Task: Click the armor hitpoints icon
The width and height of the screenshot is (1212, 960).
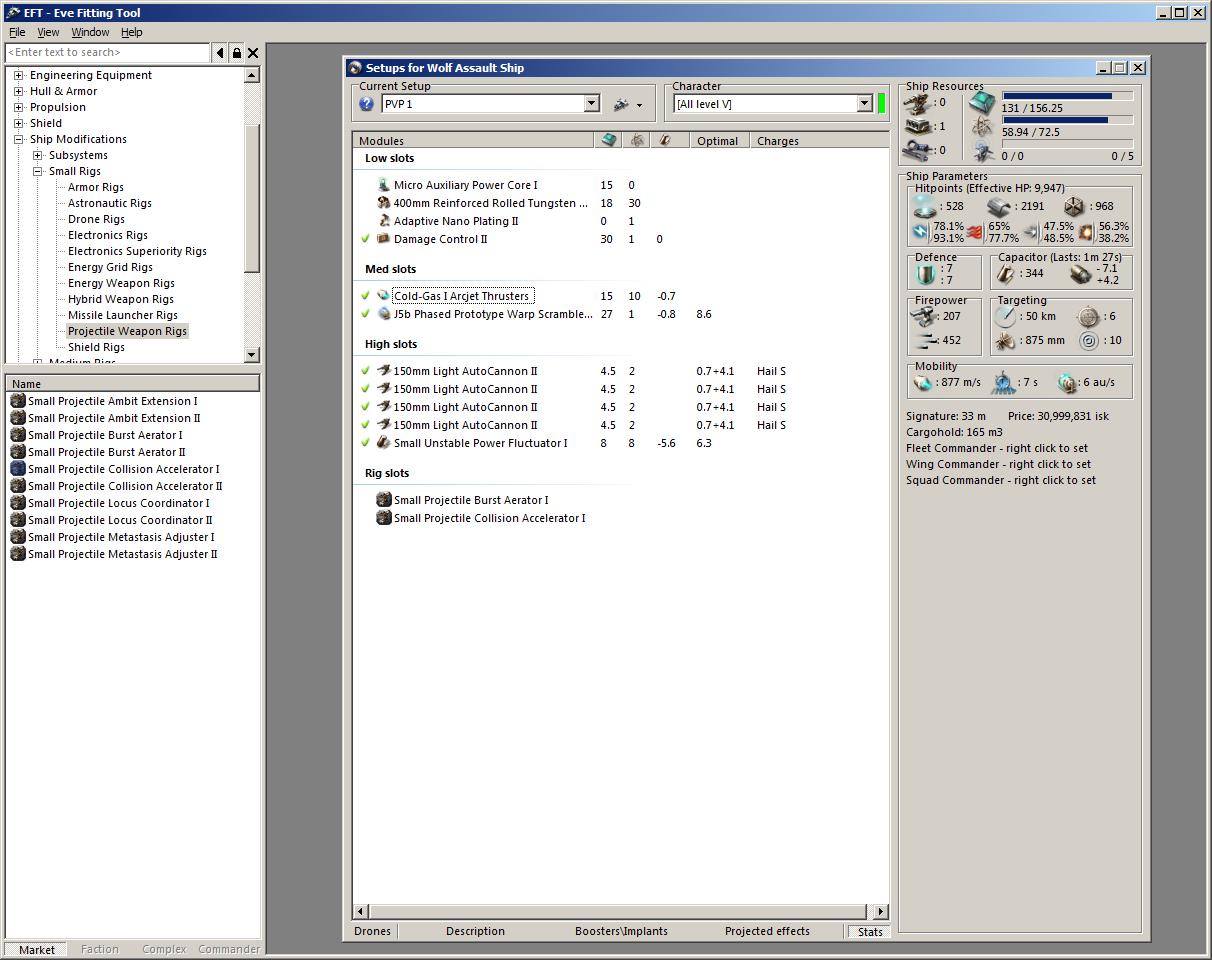Action: pos(1000,206)
